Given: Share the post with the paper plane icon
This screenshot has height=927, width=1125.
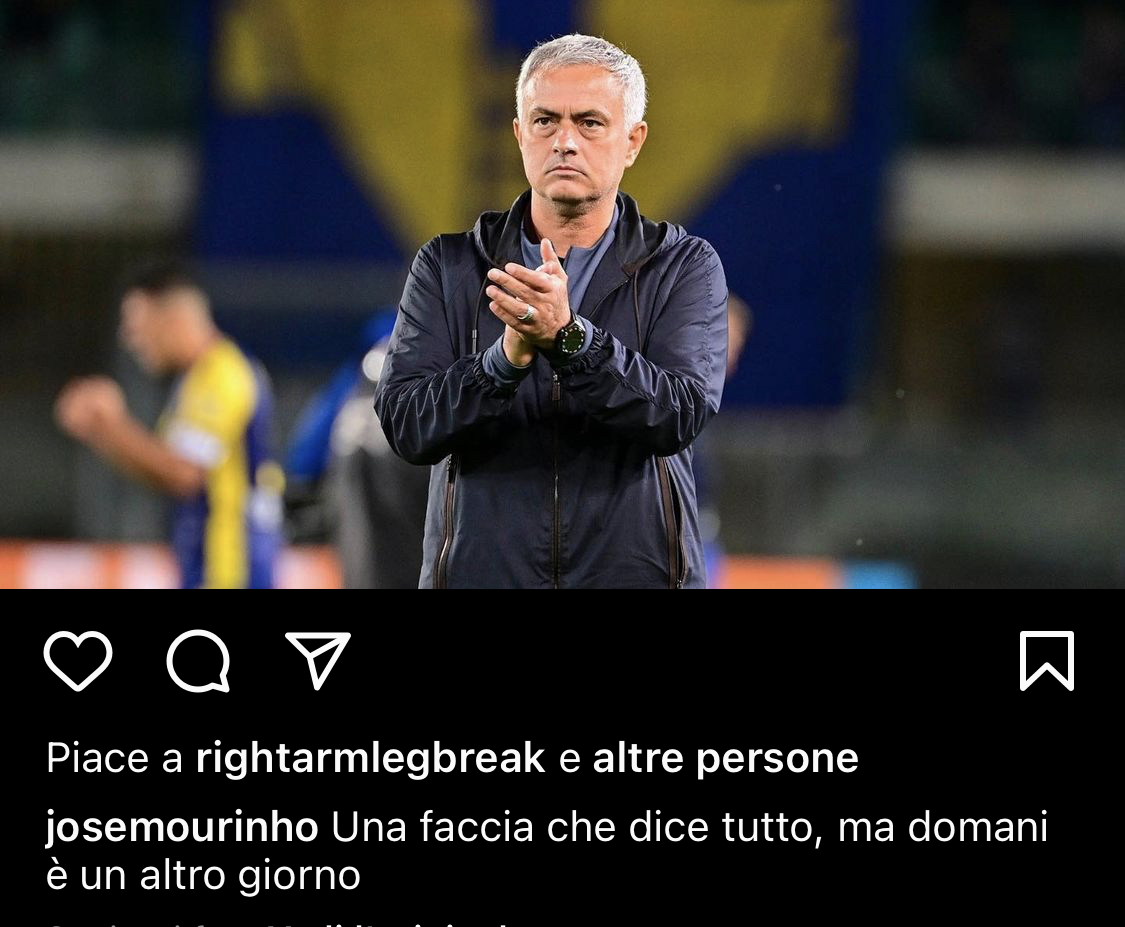Looking at the screenshot, I should click(x=318, y=660).
